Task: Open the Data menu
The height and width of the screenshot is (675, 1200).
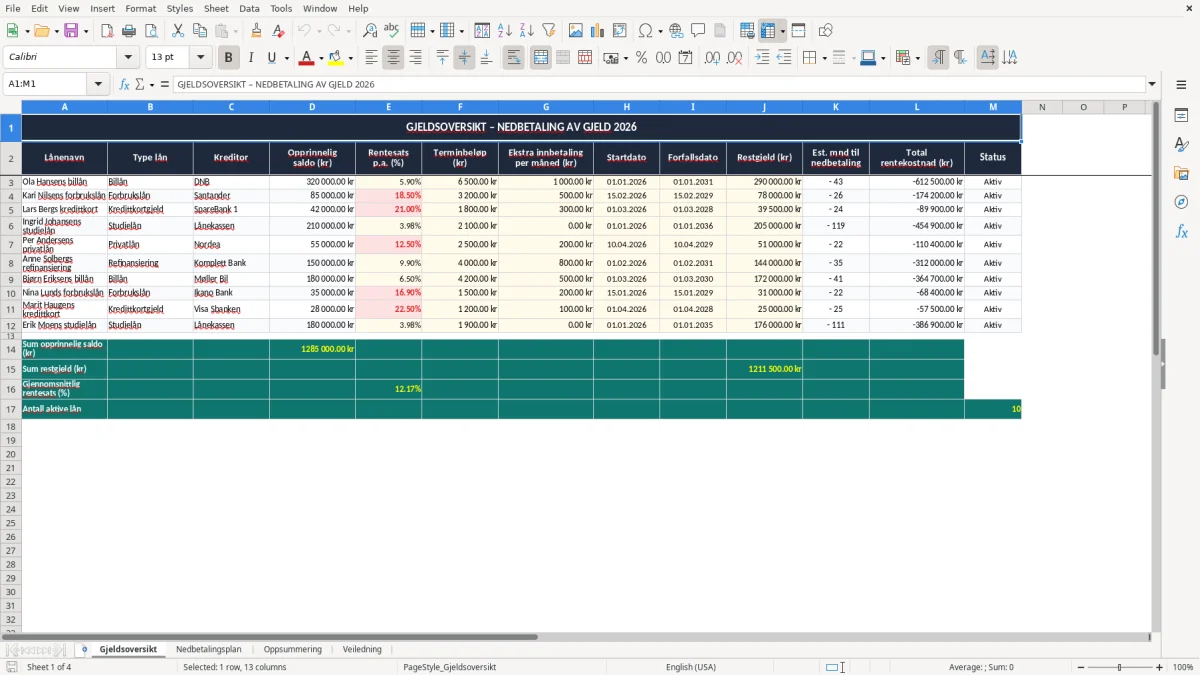Action: (x=249, y=8)
